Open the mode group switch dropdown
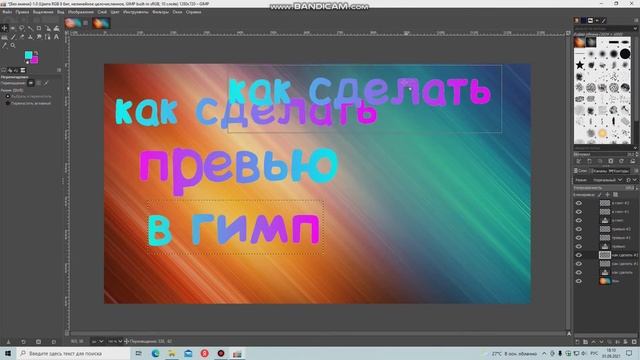Image resolution: width=640 pixels, height=360 pixels. (x=632, y=180)
